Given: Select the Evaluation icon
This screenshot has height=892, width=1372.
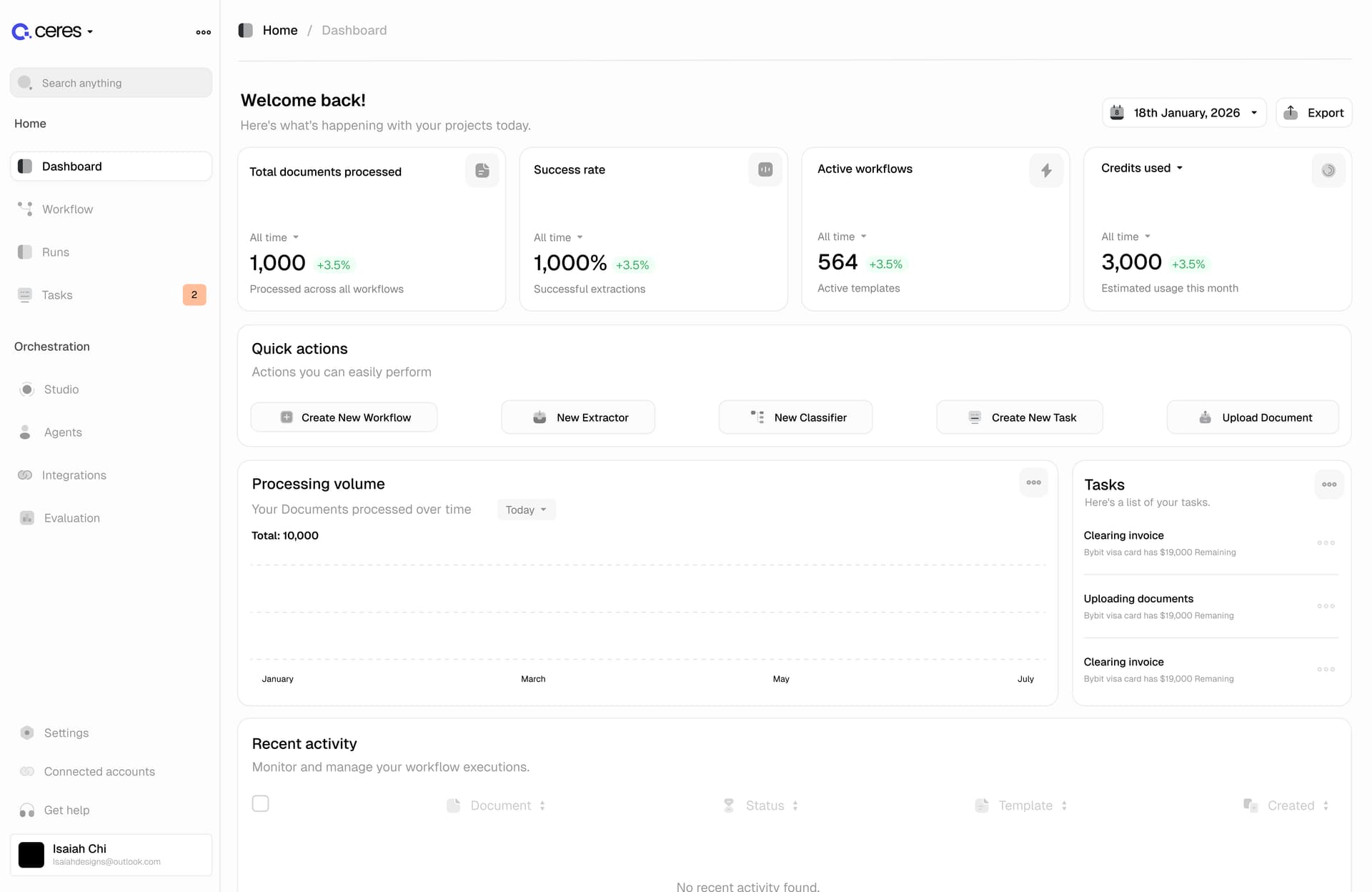Looking at the screenshot, I should [x=27, y=517].
